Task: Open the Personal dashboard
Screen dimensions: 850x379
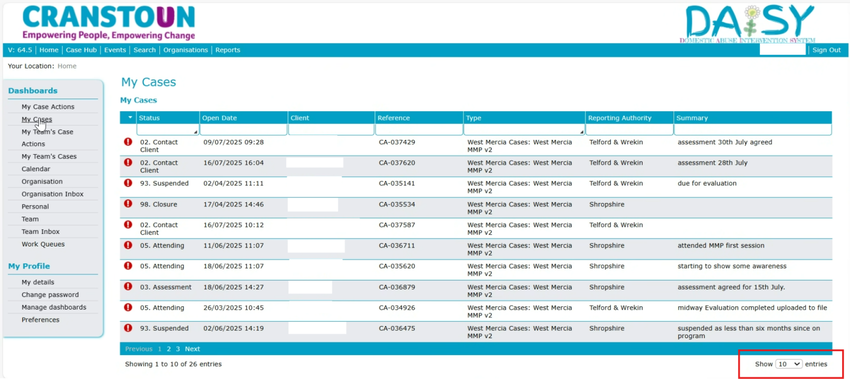Action: pos(35,206)
